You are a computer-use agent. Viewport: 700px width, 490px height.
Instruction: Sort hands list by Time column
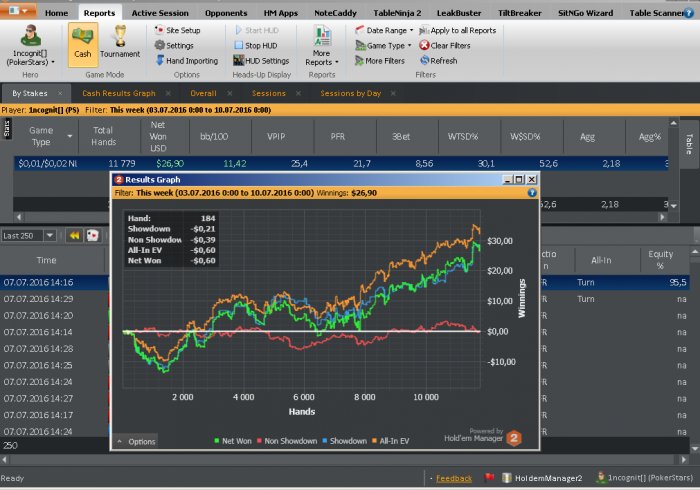click(x=46, y=260)
